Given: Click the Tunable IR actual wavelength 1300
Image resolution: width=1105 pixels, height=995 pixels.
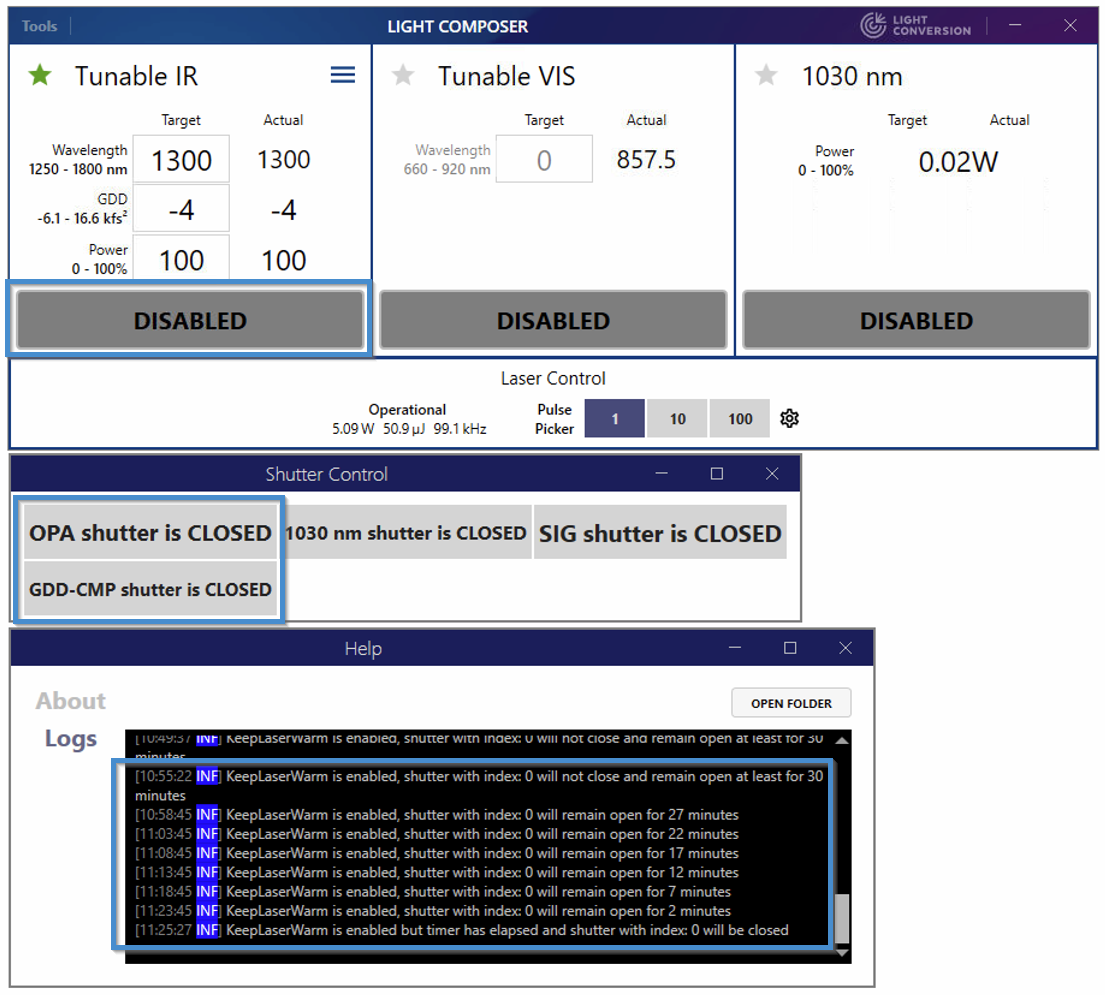Looking at the screenshot, I should coord(283,160).
